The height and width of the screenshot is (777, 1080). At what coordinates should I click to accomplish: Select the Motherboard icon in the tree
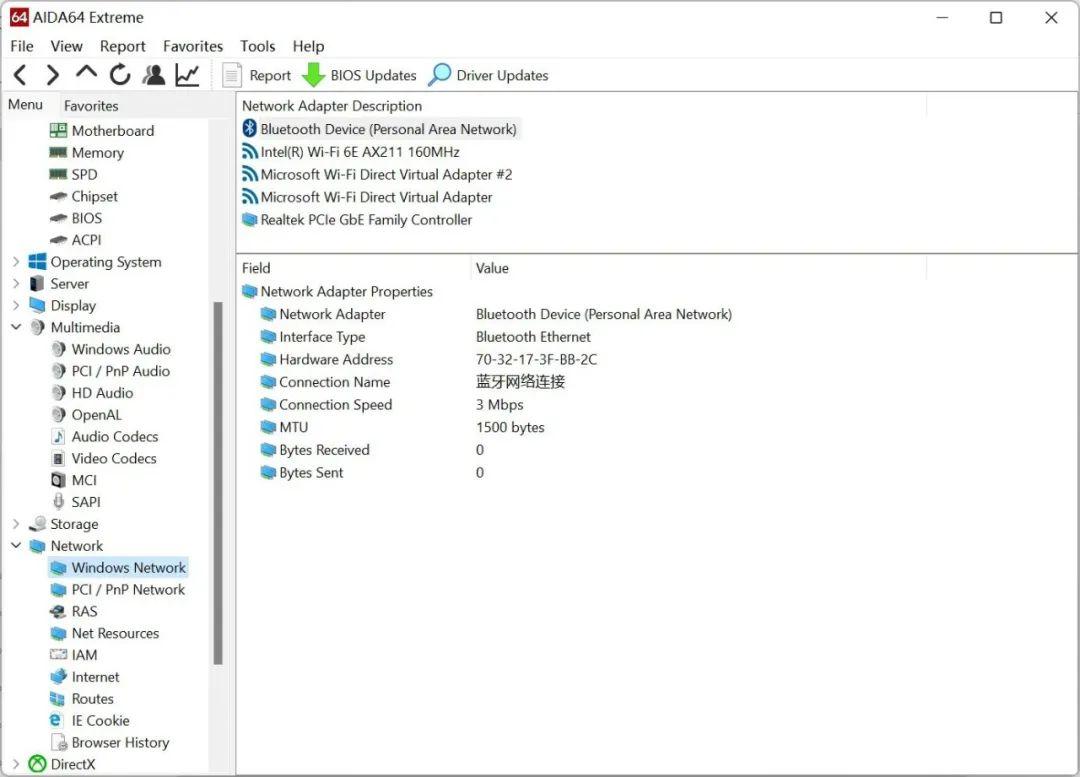coord(59,130)
